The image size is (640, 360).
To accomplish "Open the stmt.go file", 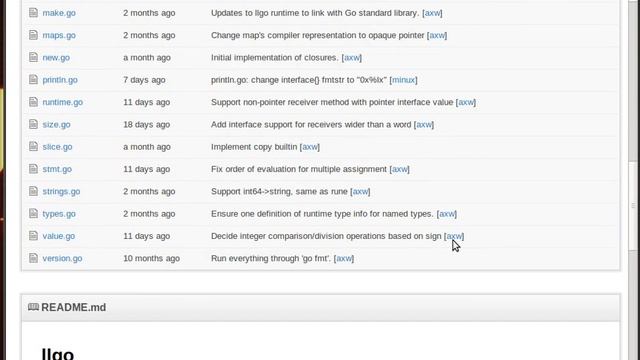I will tap(57, 169).
